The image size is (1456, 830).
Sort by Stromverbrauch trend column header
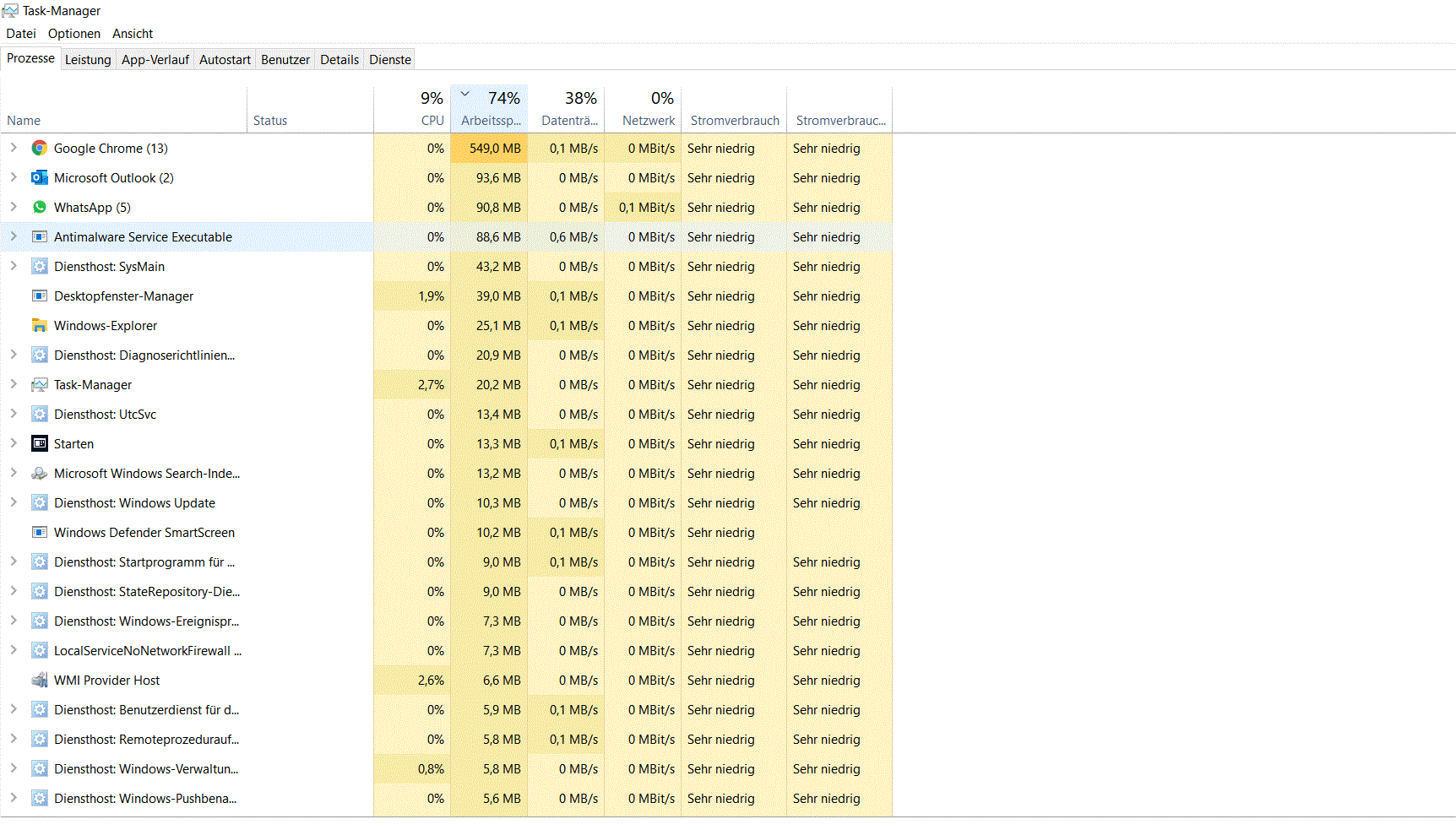(839, 110)
